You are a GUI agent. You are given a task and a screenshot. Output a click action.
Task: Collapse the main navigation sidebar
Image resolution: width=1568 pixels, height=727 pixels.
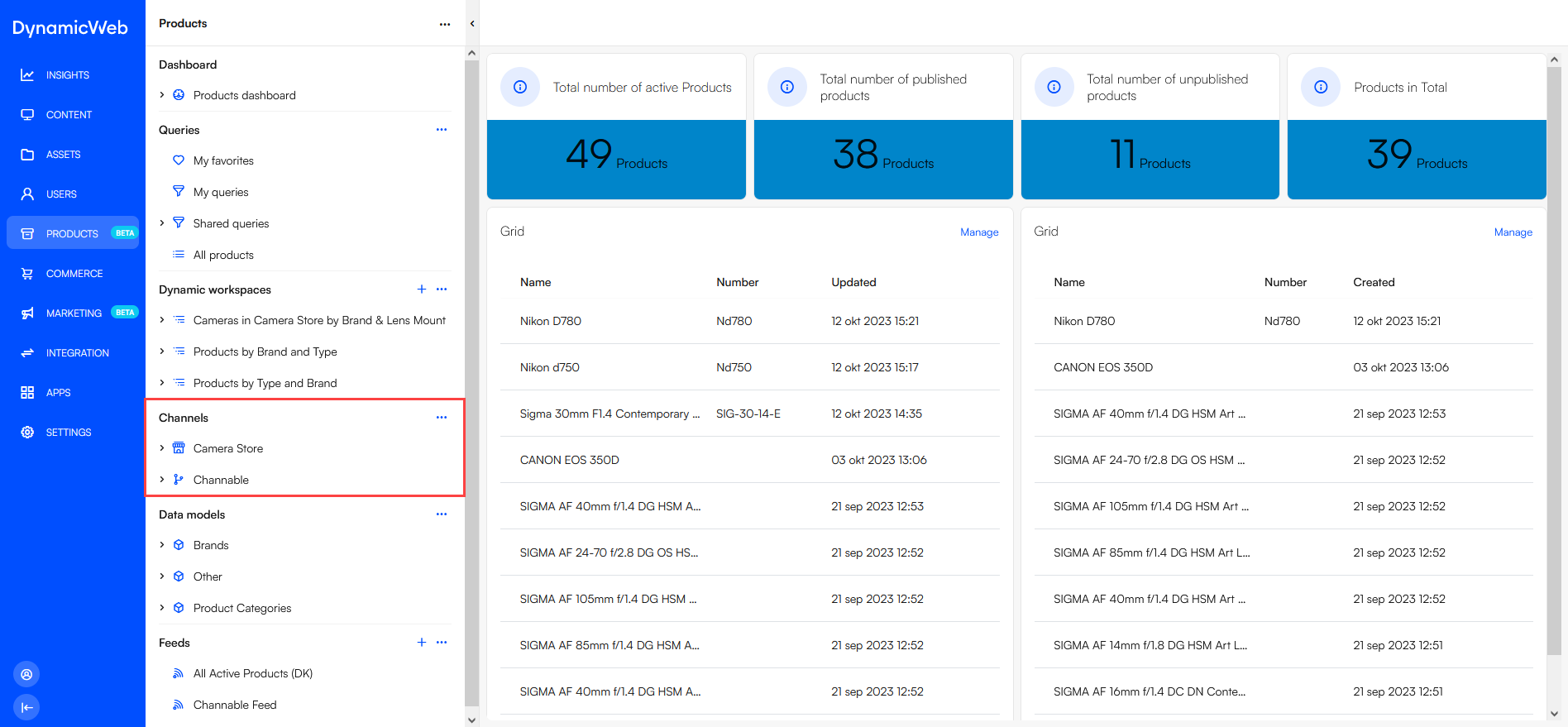(26, 707)
